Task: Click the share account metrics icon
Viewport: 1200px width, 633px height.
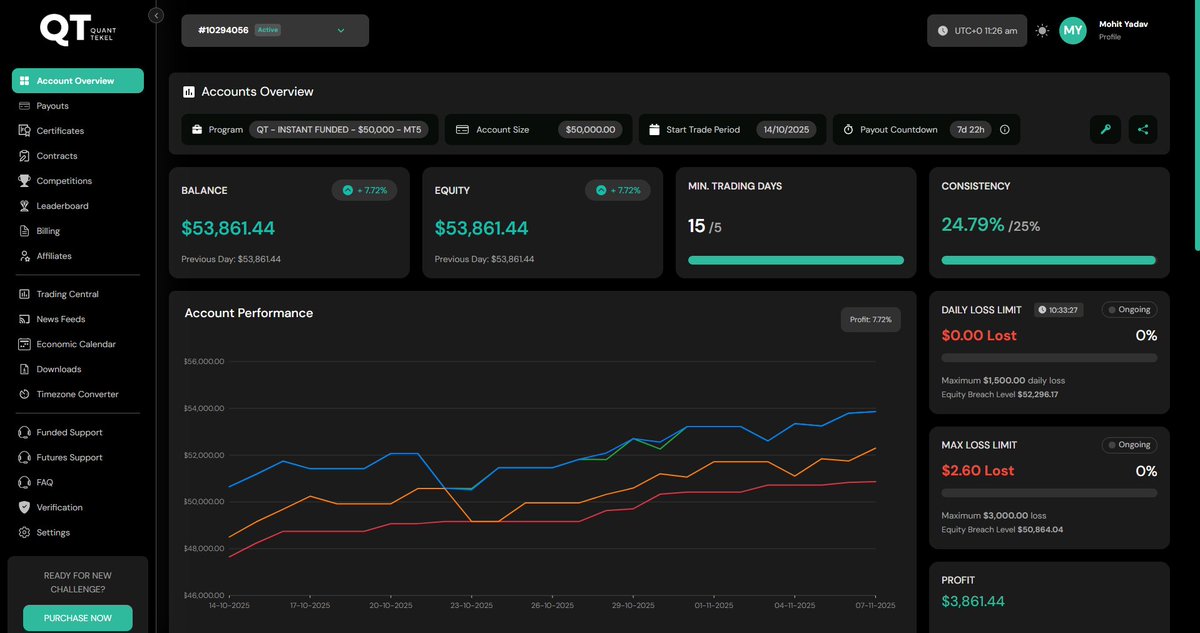Action: point(1143,129)
